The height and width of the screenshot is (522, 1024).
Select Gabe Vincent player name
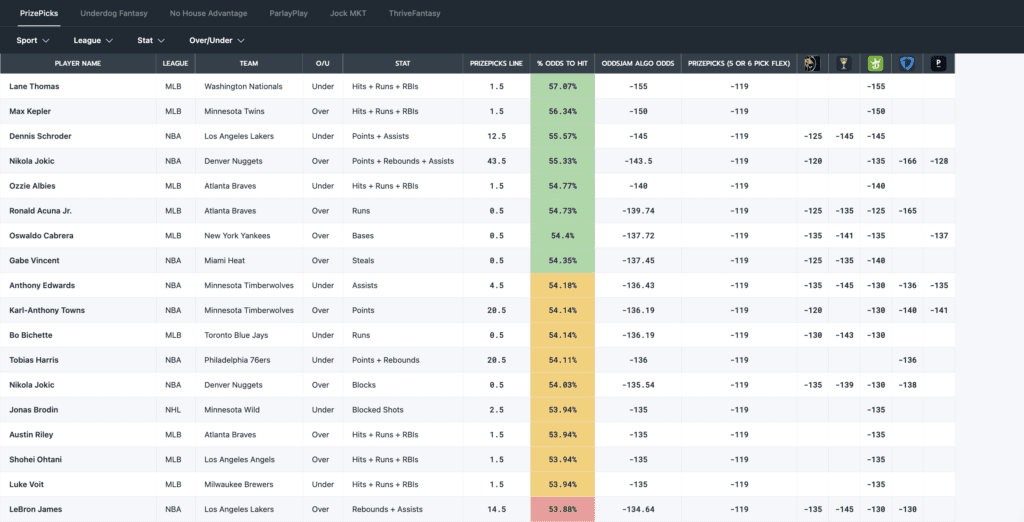coord(34,261)
